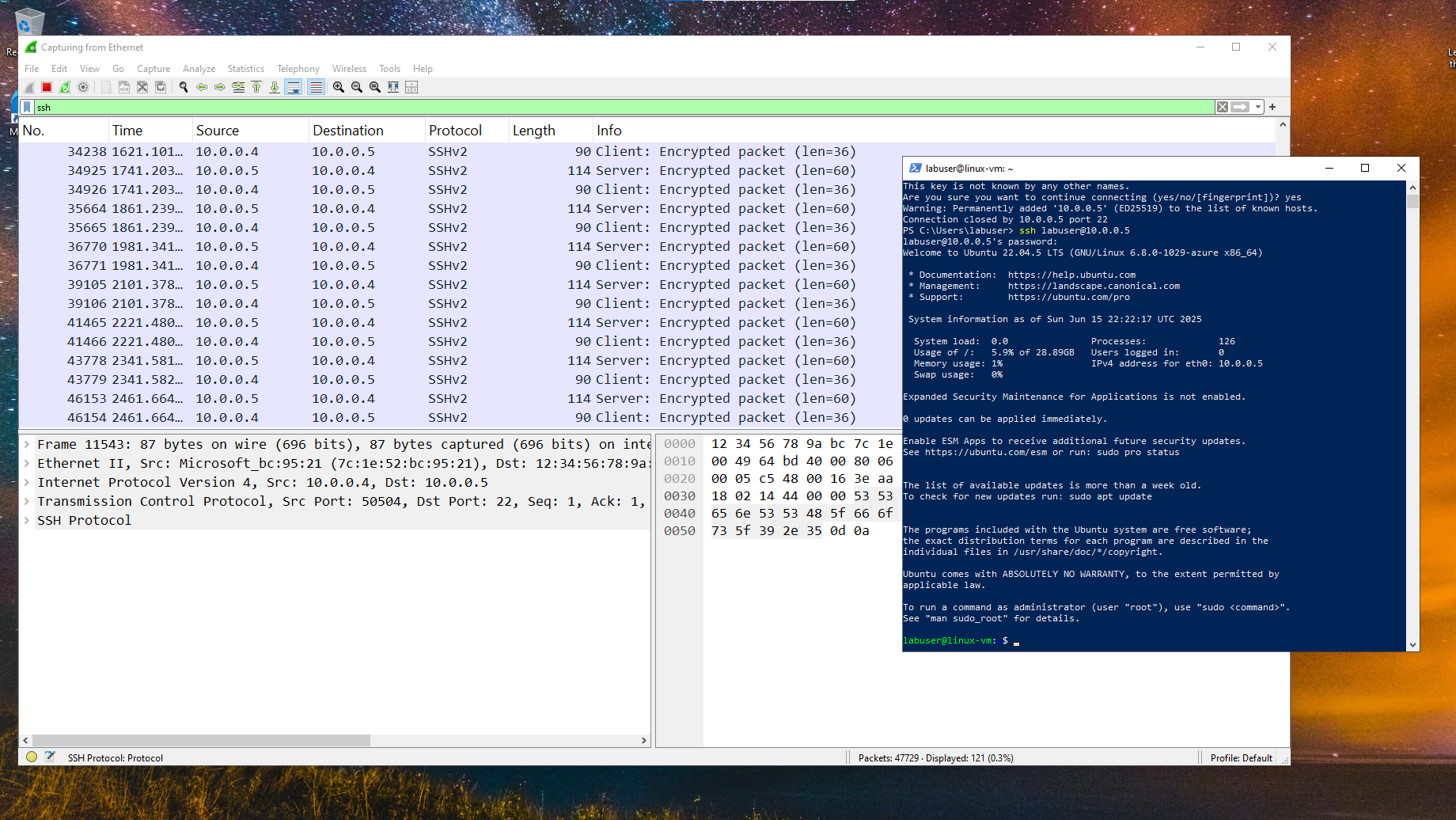Close this capture file icon

[x=142, y=87]
